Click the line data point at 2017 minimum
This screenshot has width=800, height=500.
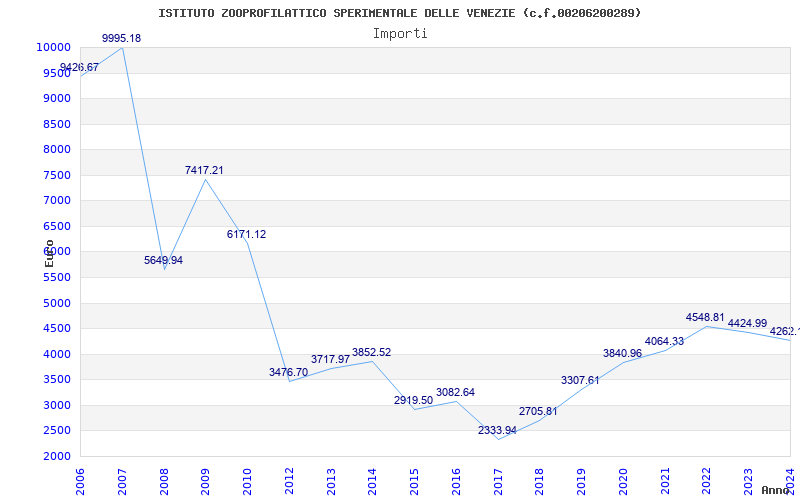tap(498, 439)
